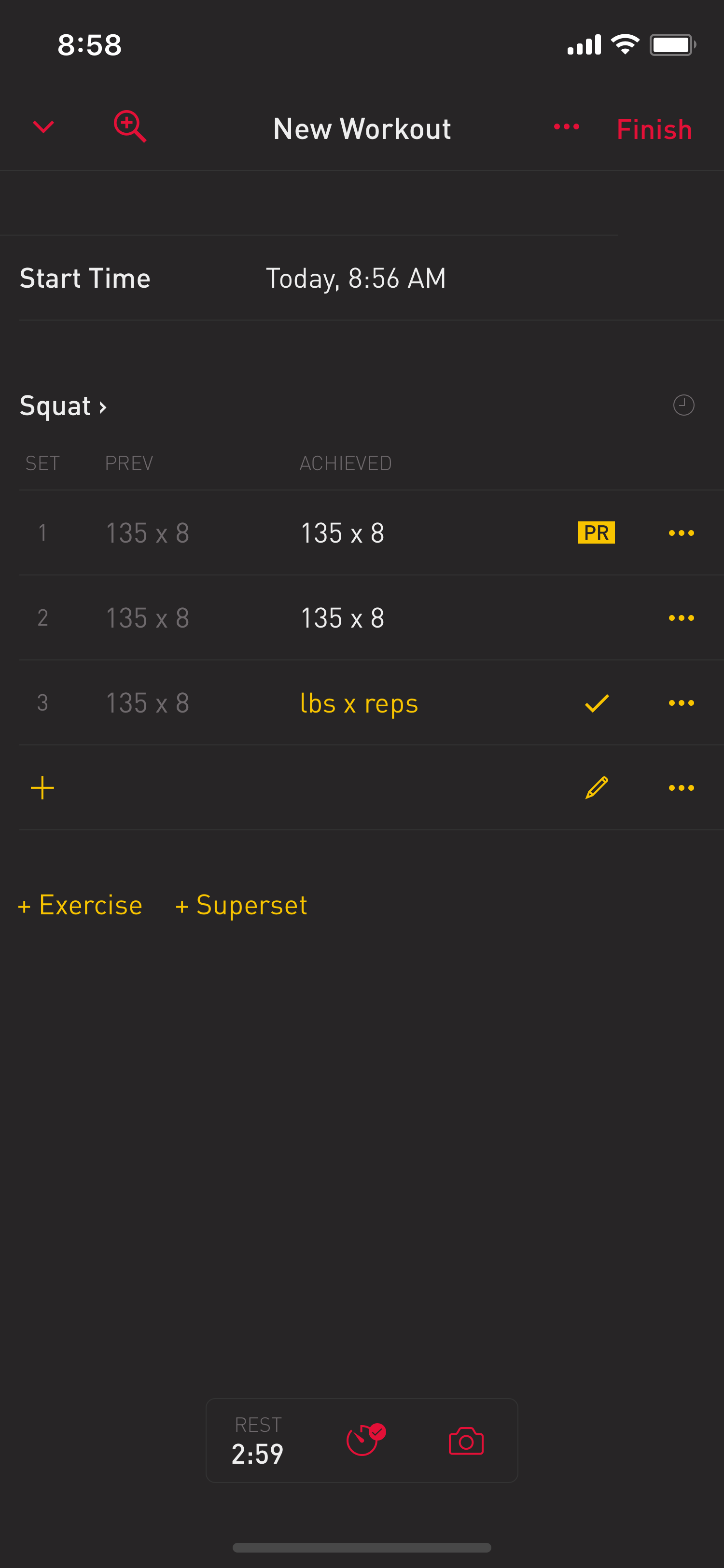Open Squat history clock icon
724x1568 pixels.
684,405
